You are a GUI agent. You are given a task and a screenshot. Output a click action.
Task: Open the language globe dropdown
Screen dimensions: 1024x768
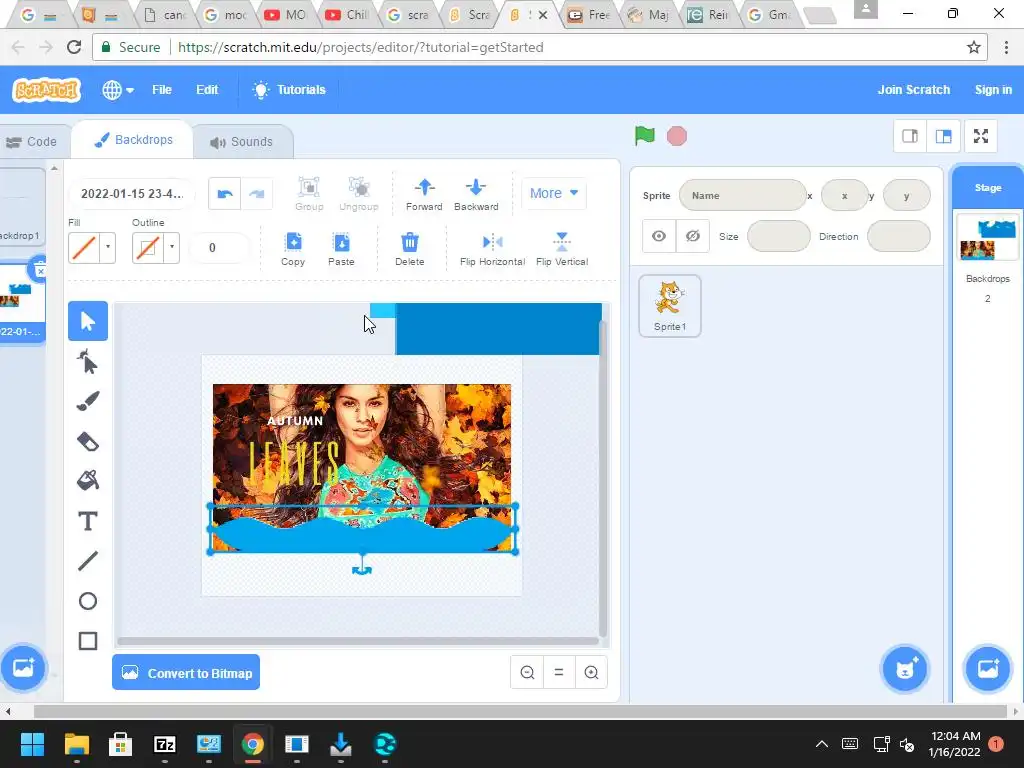(118, 89)
